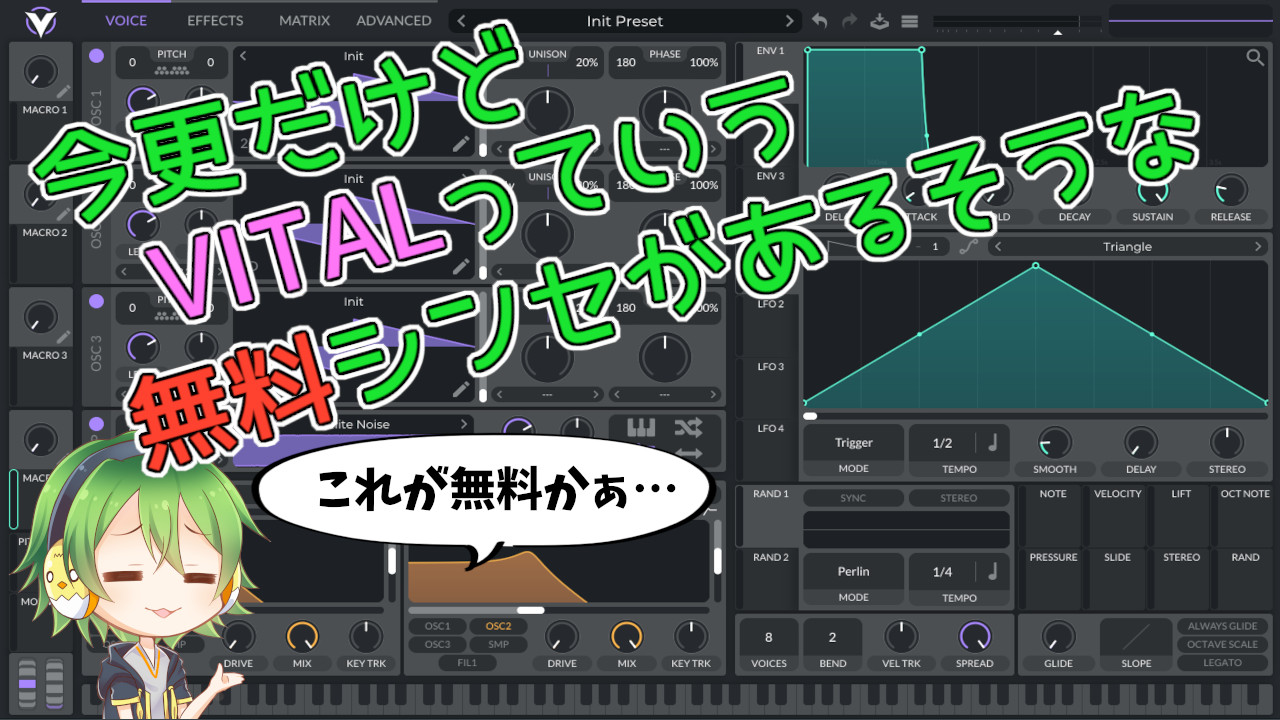Open the hamburger menu beside the save icon
This screenshot has height=720, width=1280.
(910, 21)
